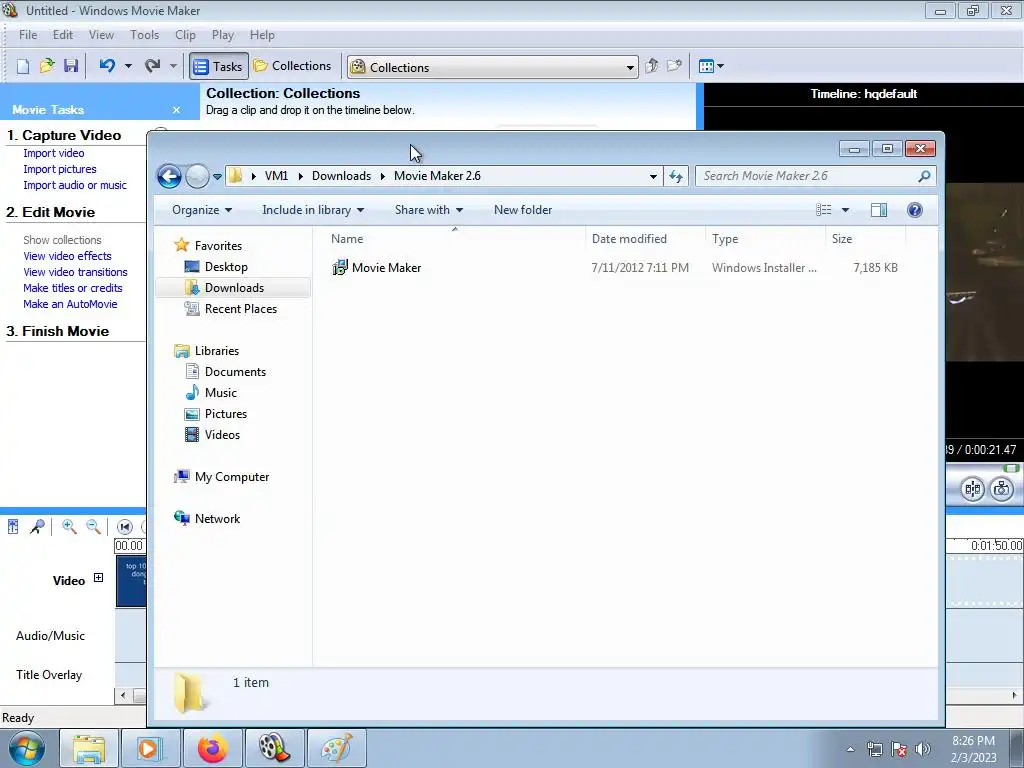Change view with the view icon button
The image size is (1024, 768).
click(824, 210)
